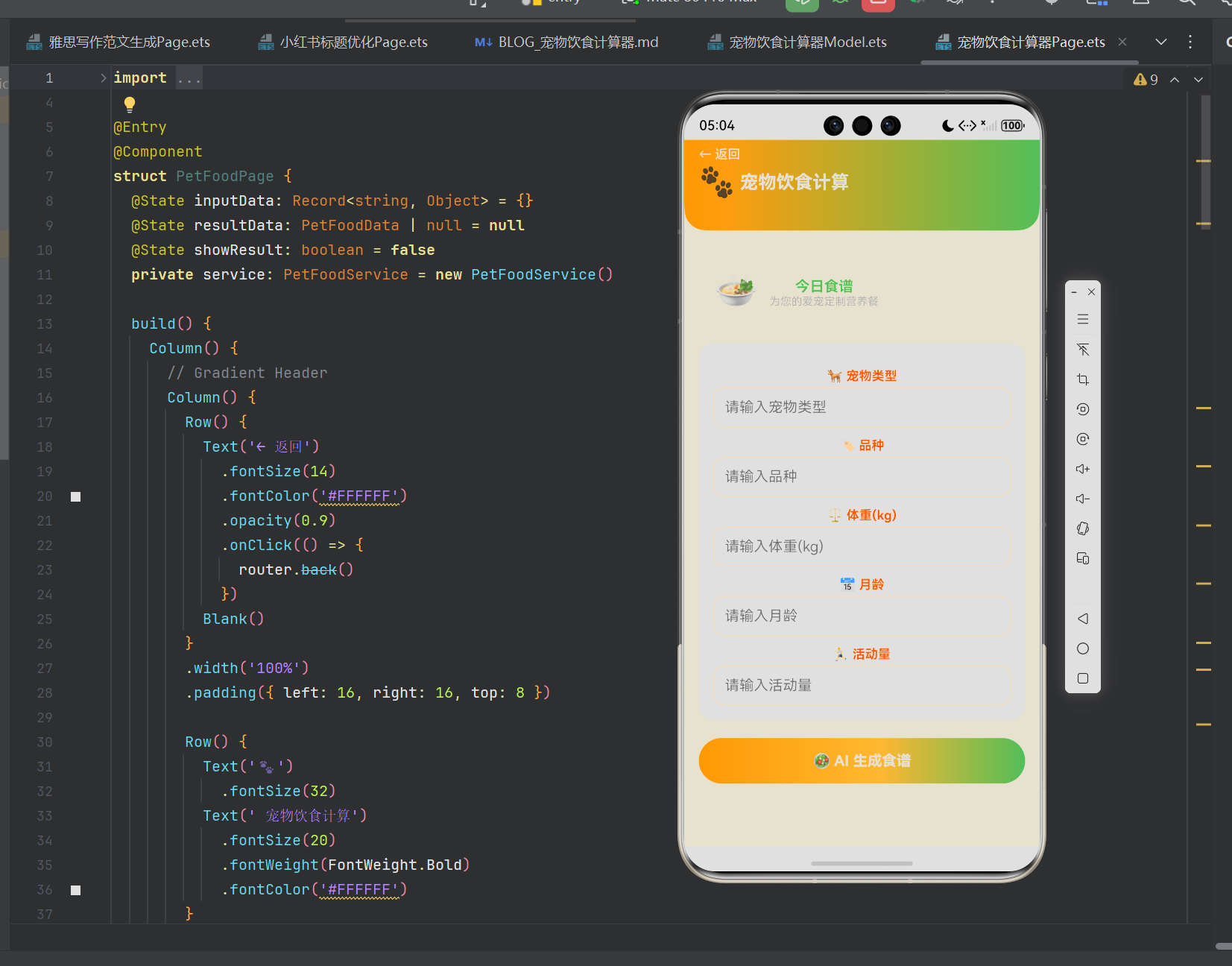Click the 今日食谱 heading text
Screen dimensions: 1232x966
[824, 286]
